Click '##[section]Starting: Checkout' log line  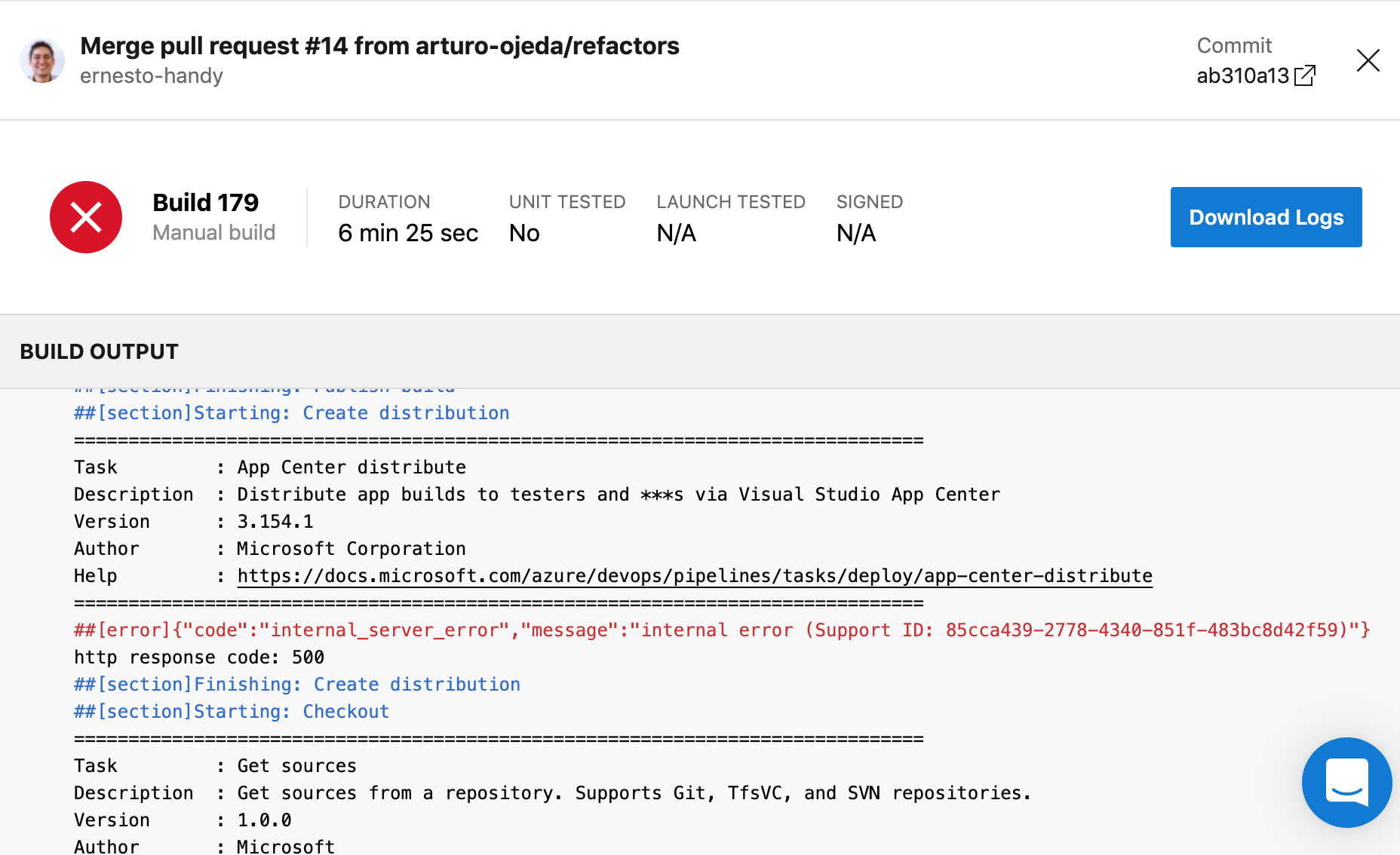point(232,712)
